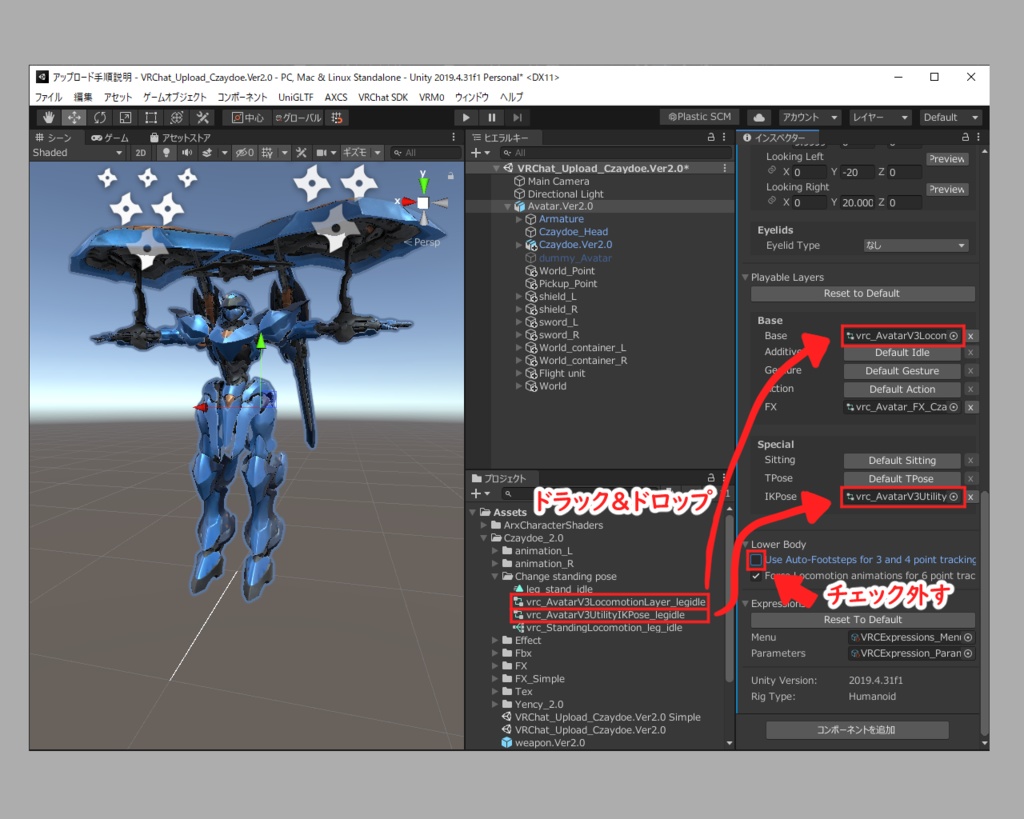Open Account dropdown

coord(810,118)
